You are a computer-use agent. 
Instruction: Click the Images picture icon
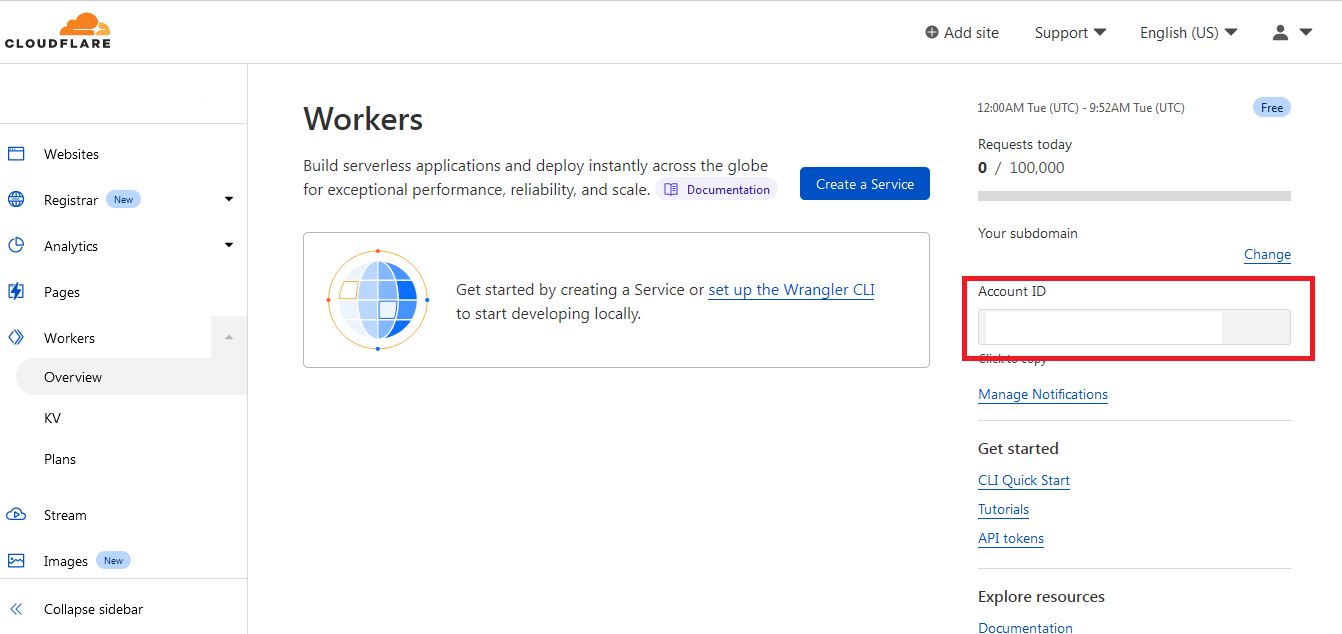16,561
